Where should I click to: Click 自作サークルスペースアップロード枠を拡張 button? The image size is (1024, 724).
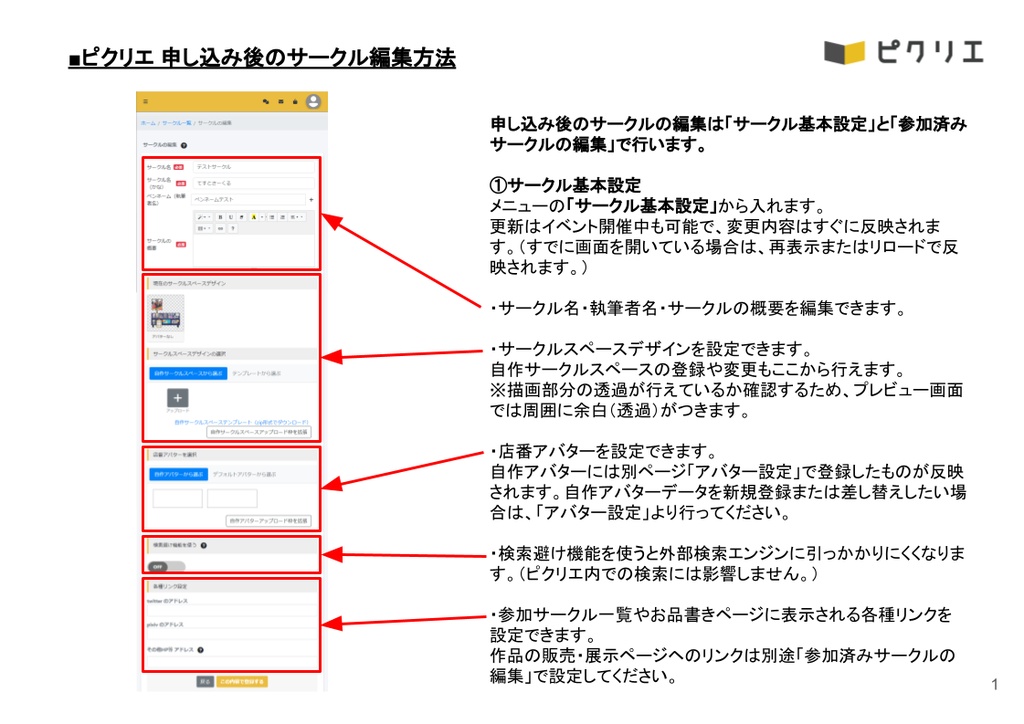point(259,432)
